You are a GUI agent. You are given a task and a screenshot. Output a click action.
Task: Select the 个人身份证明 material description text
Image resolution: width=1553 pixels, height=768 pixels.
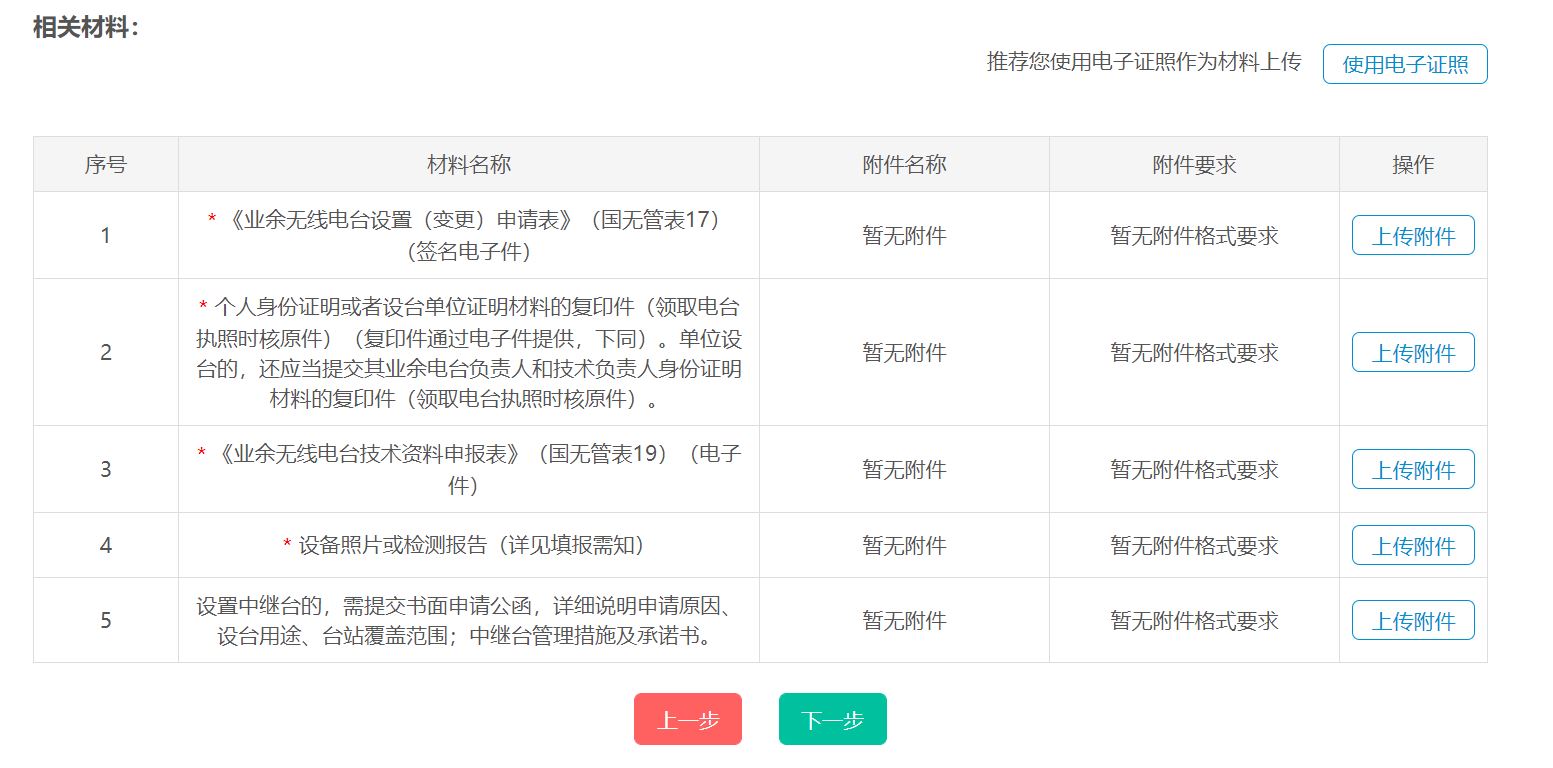pyautogui.click(x=468, y=352)
